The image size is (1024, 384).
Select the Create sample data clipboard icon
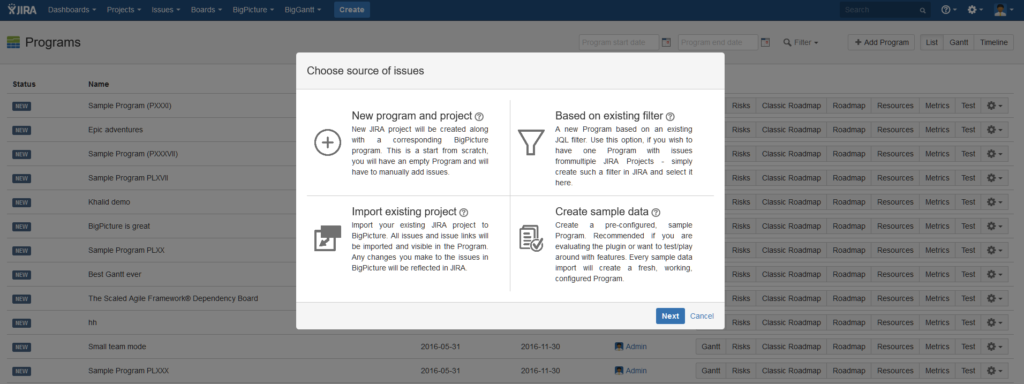pyautogui.click(x=530, y=238)
